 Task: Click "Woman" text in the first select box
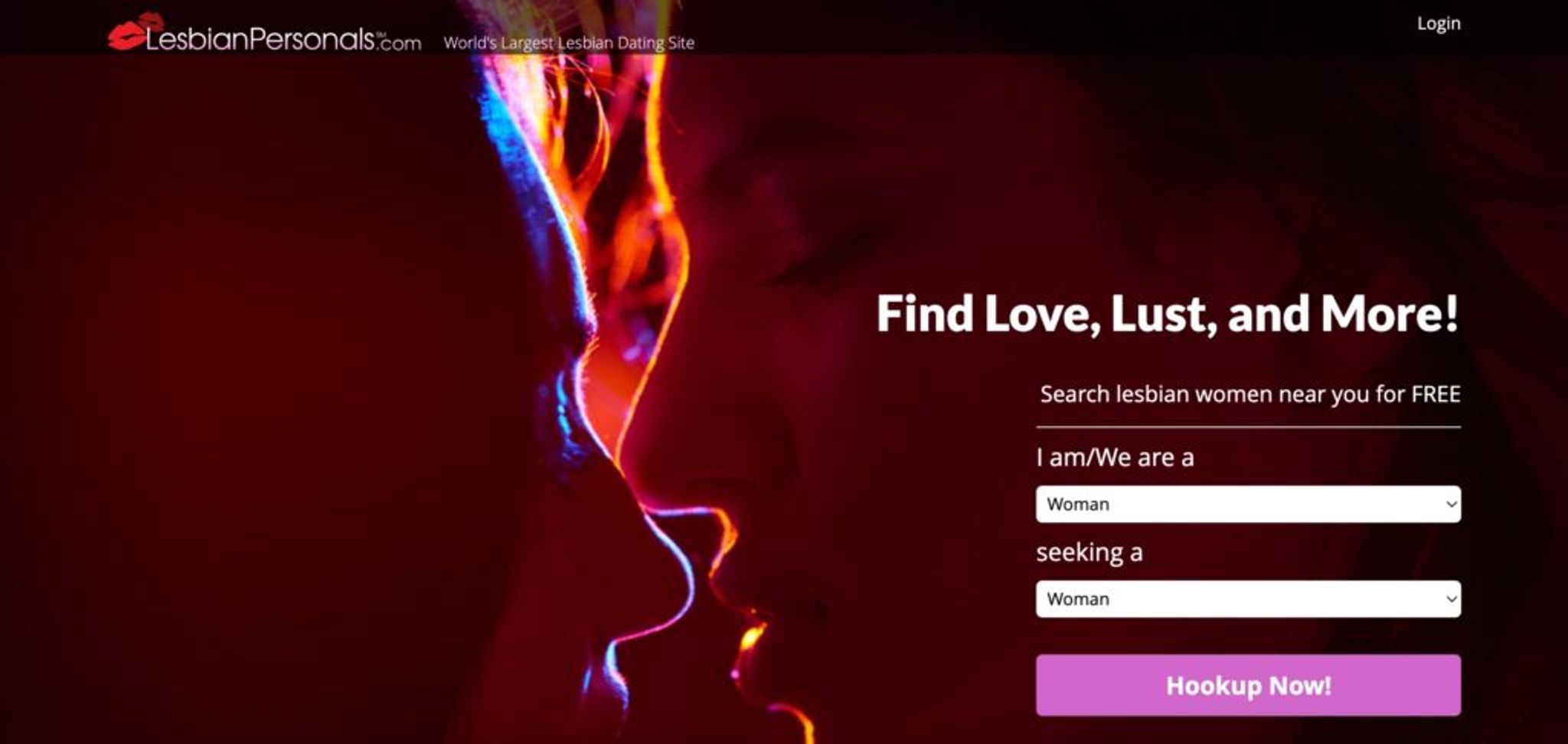[1077, 504]
